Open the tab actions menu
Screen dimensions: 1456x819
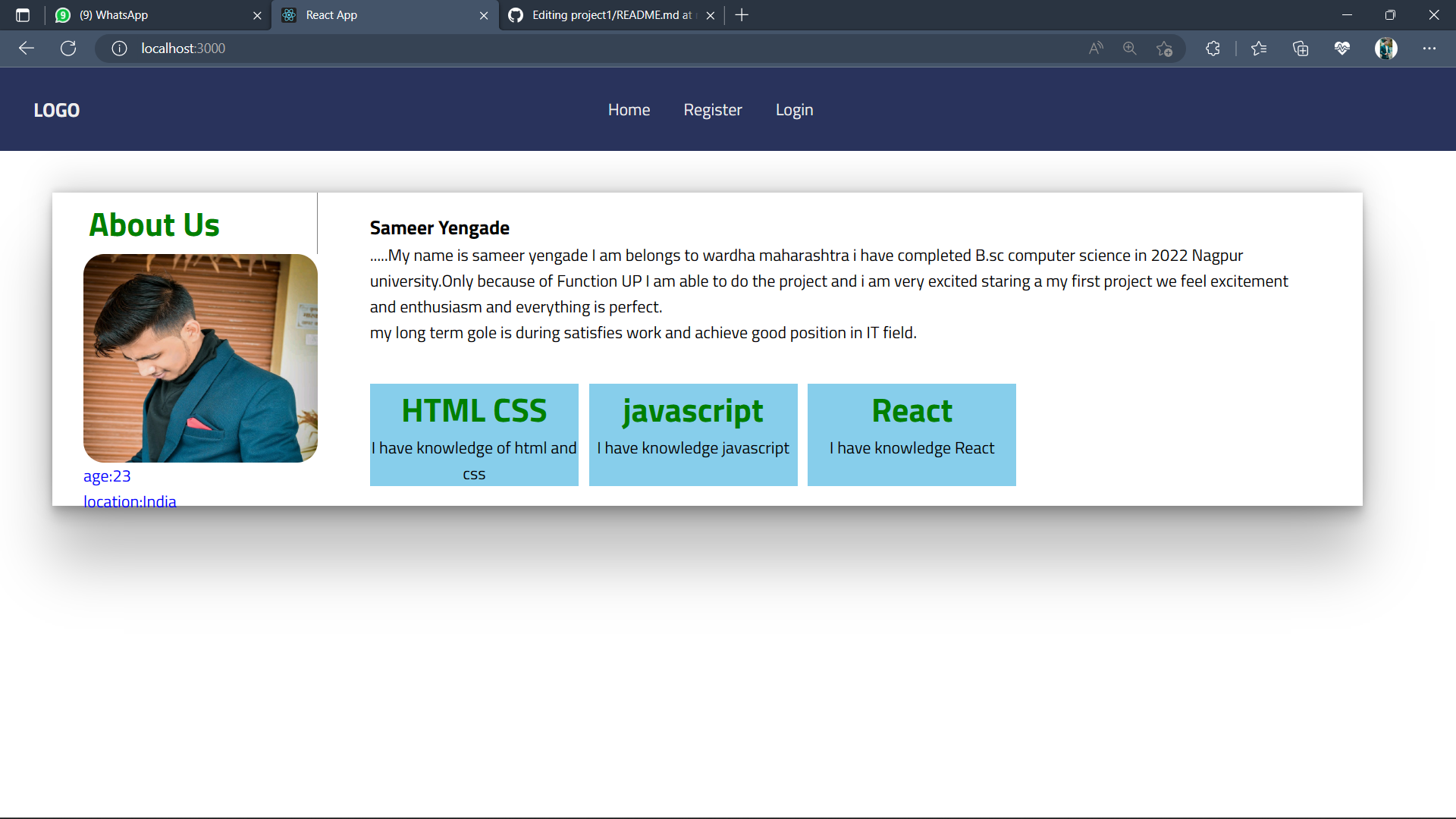click(x=22, y=14)
